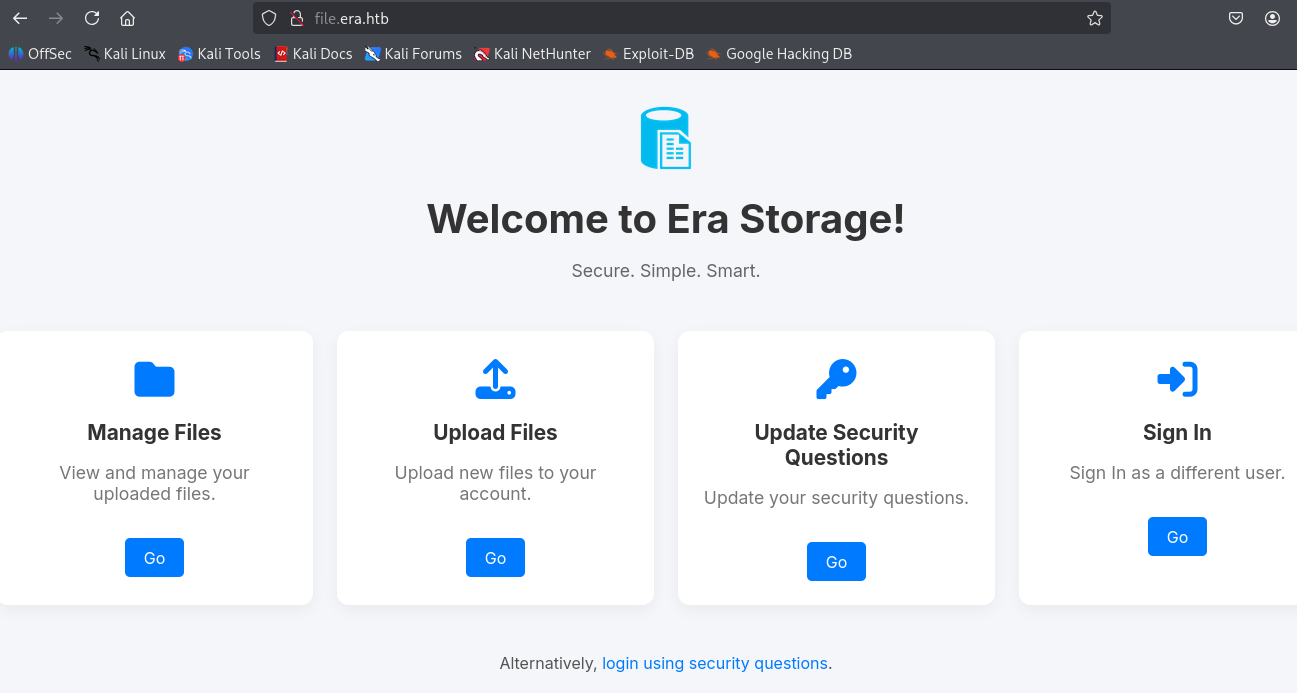Click the Manage Files folder icon

tap(154, 379)
